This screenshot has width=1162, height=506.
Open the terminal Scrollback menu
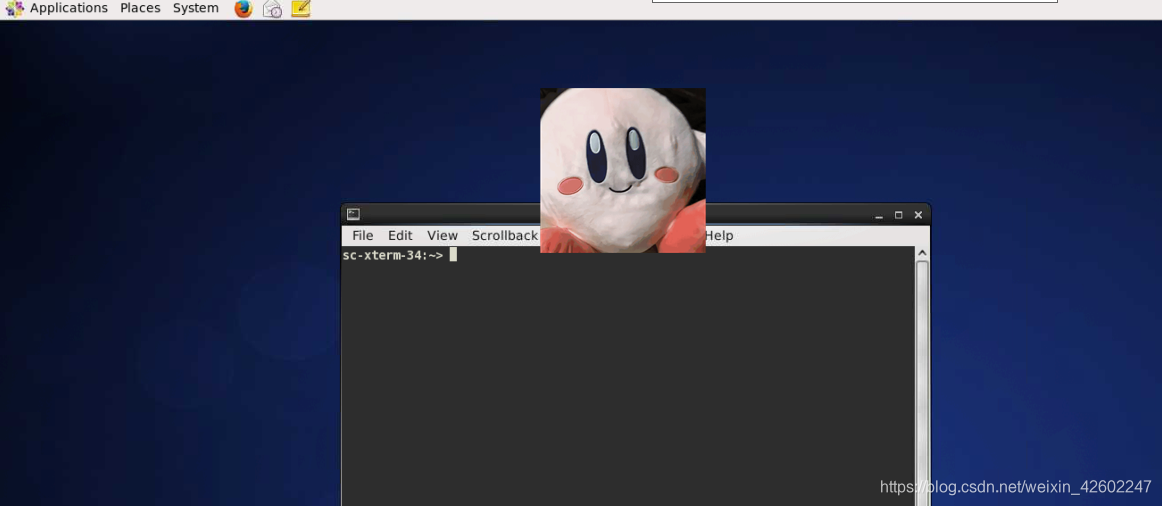pyautogui.click(x=505, y=236)
